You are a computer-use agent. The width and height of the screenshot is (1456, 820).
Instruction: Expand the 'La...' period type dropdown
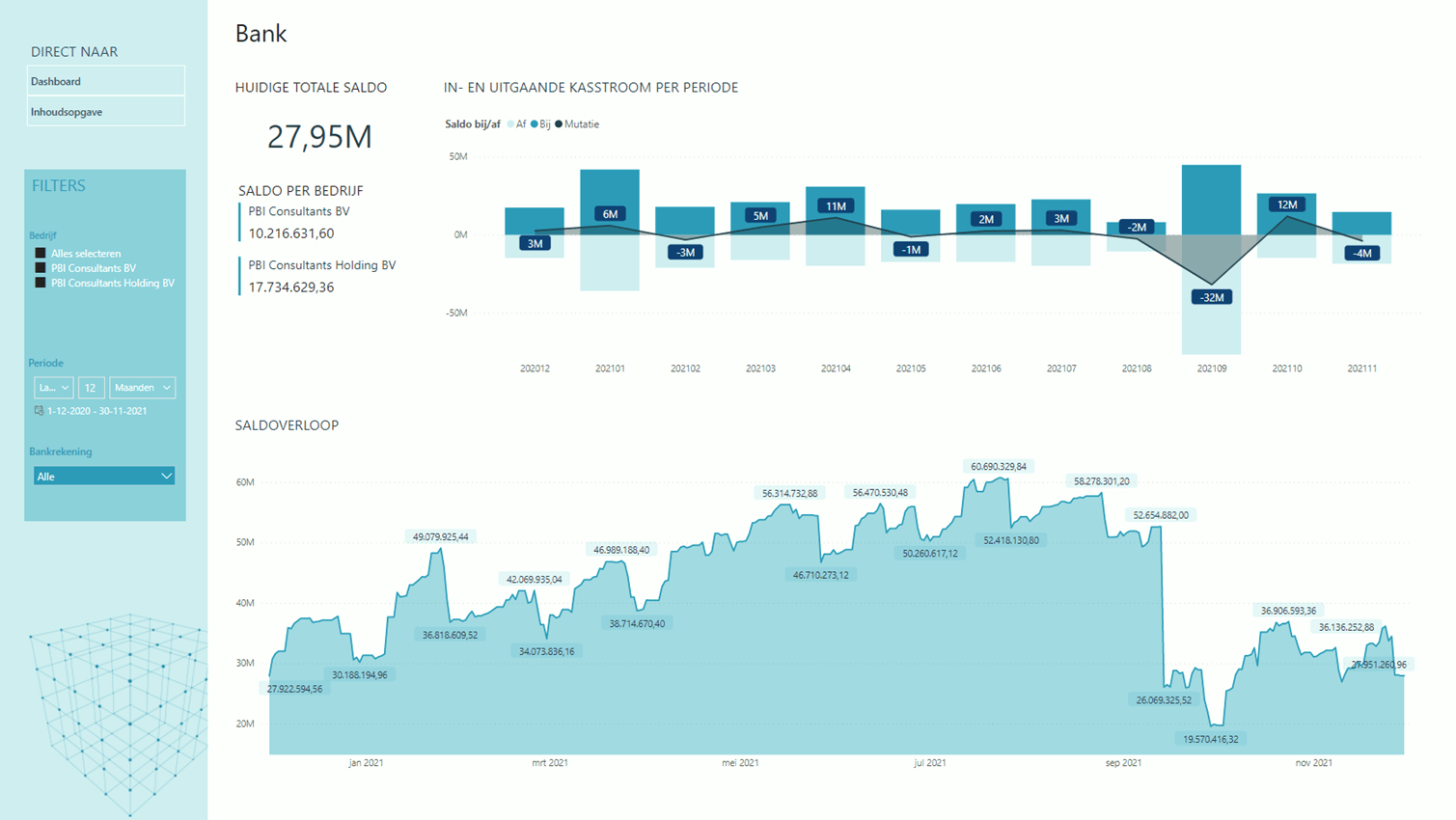click(x=53, y=387)
